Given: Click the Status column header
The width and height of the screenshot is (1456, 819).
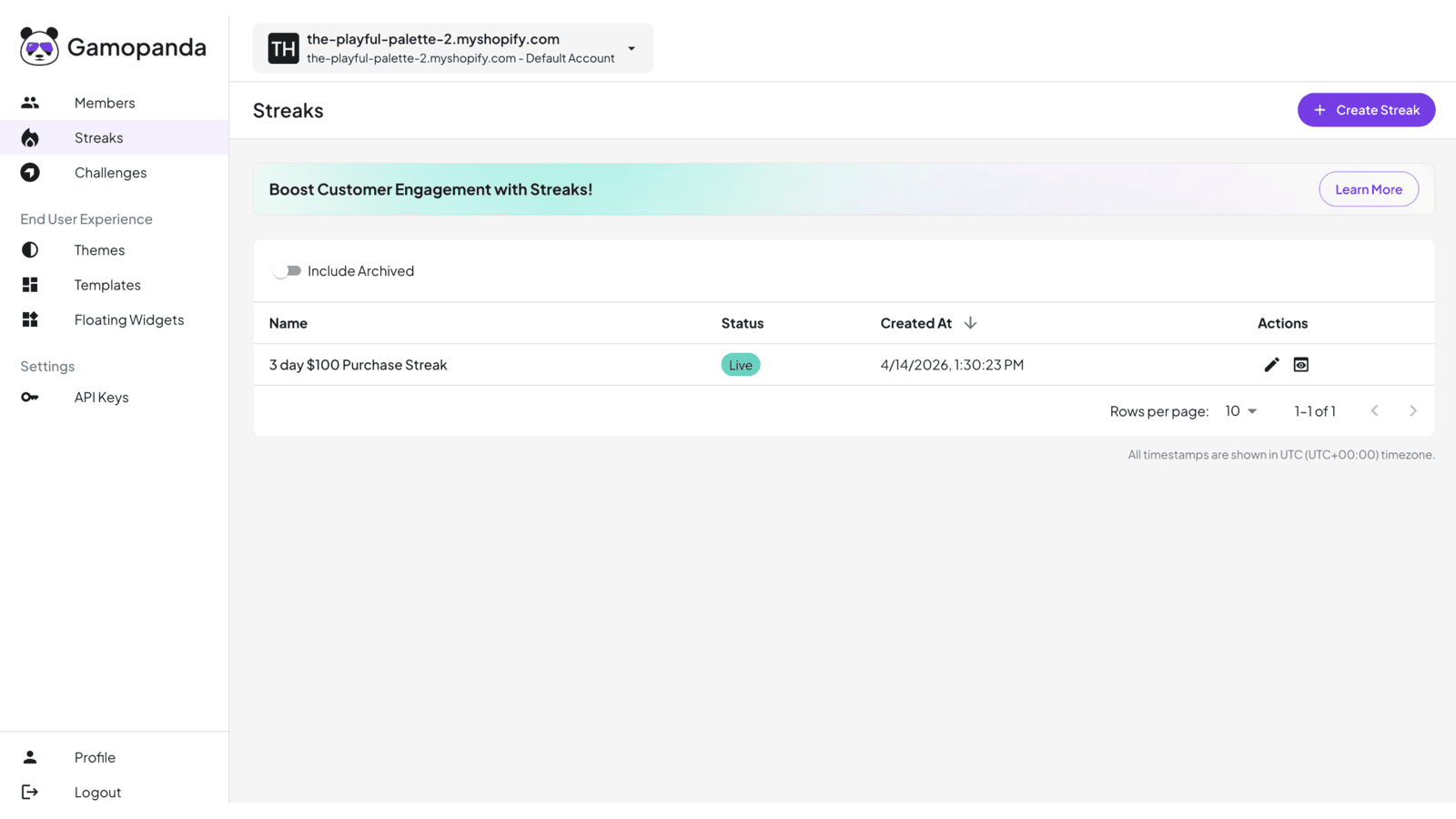Looking at the screenshot, I should [743, 323].
